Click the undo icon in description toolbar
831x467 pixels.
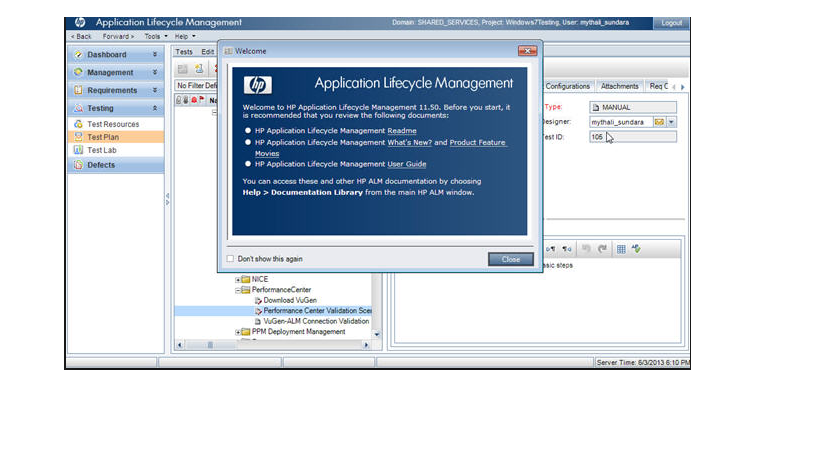click(x=586, y=249)
